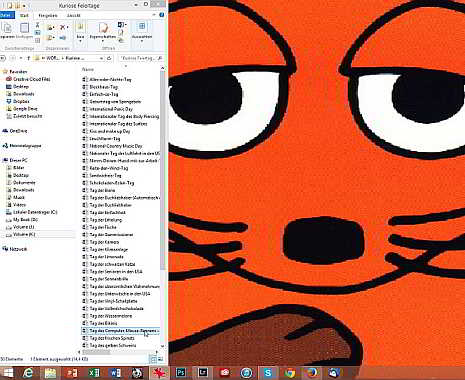Switch to the Start ribbon tab
465x380 pixels.
pyautogui.click(x=24, y=15)
